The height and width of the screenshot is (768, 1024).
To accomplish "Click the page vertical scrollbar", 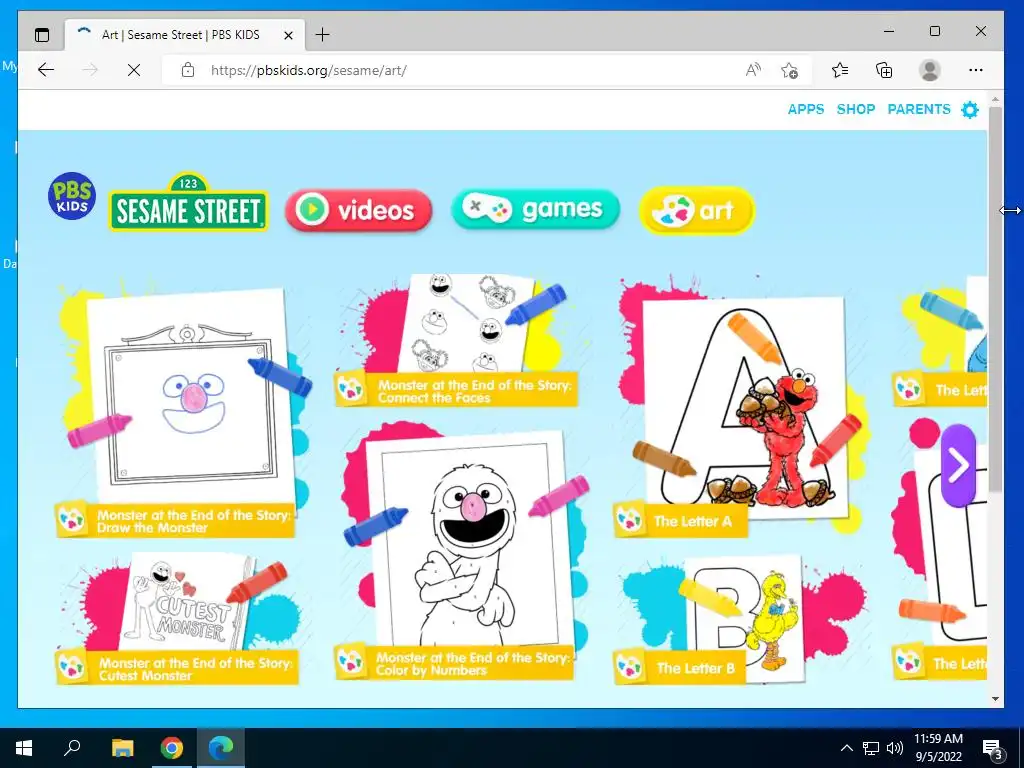I will [x=995, y=299].
